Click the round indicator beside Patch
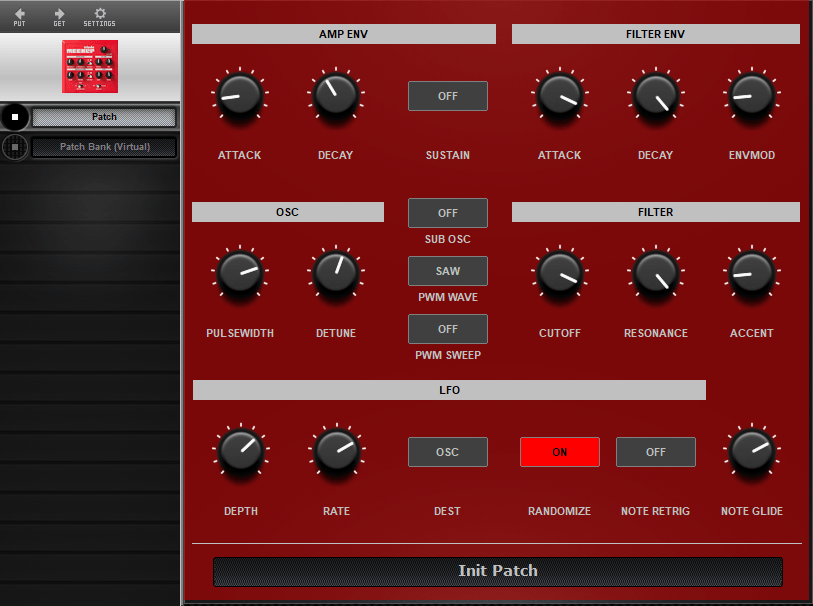 click(x=13, y=117)
